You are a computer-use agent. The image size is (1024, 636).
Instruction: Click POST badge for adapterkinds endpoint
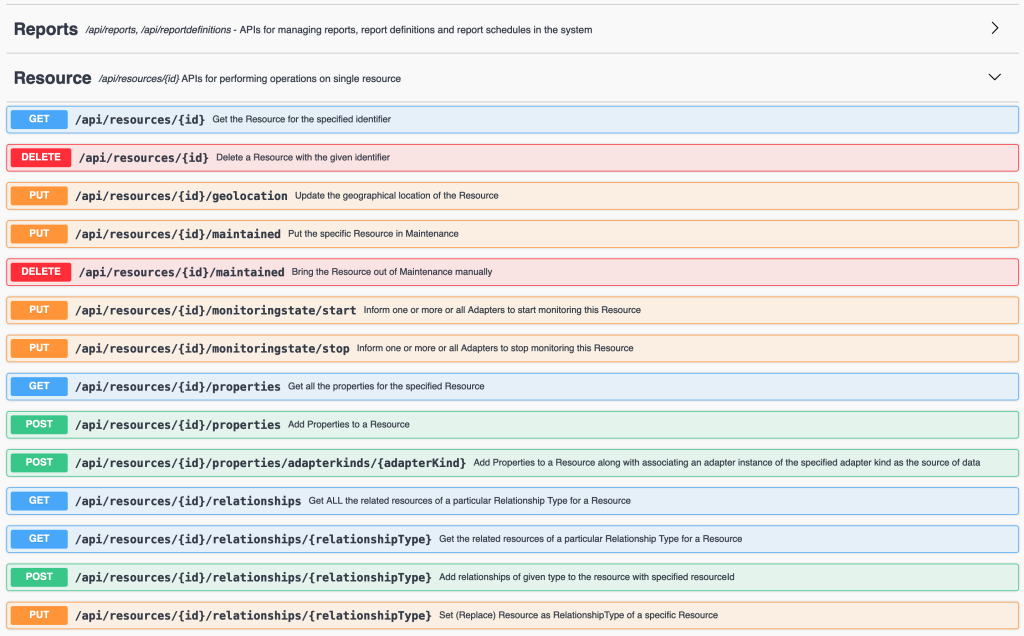(x=39, y=462)
